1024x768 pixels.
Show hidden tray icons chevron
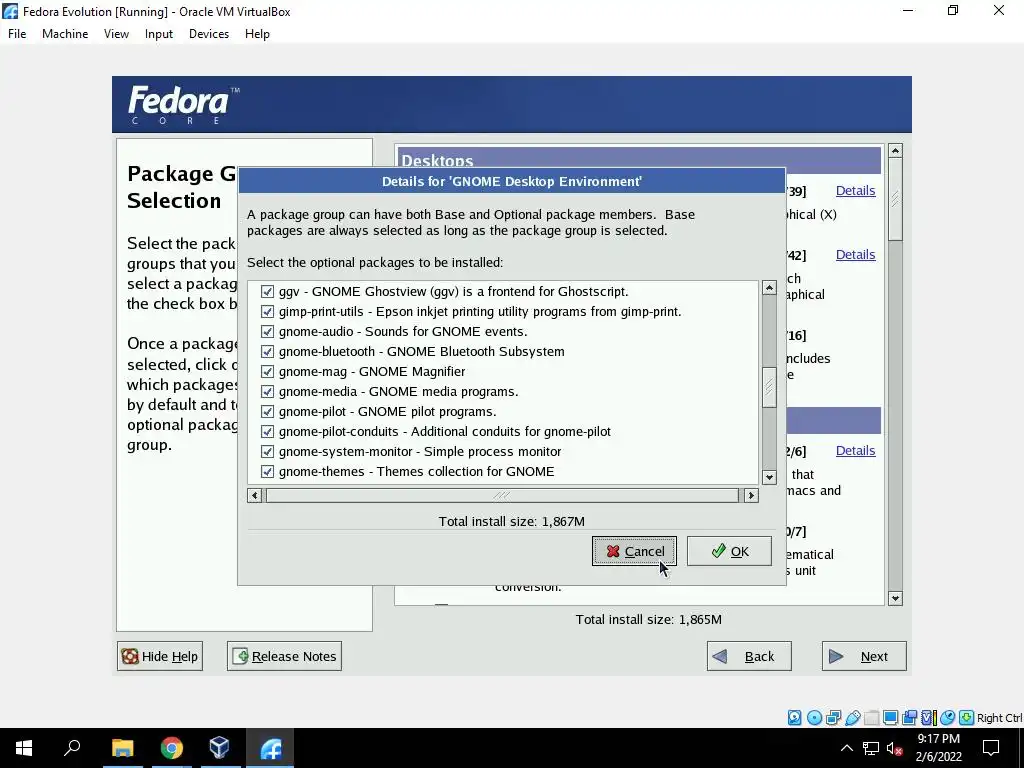tap(846, 748)
